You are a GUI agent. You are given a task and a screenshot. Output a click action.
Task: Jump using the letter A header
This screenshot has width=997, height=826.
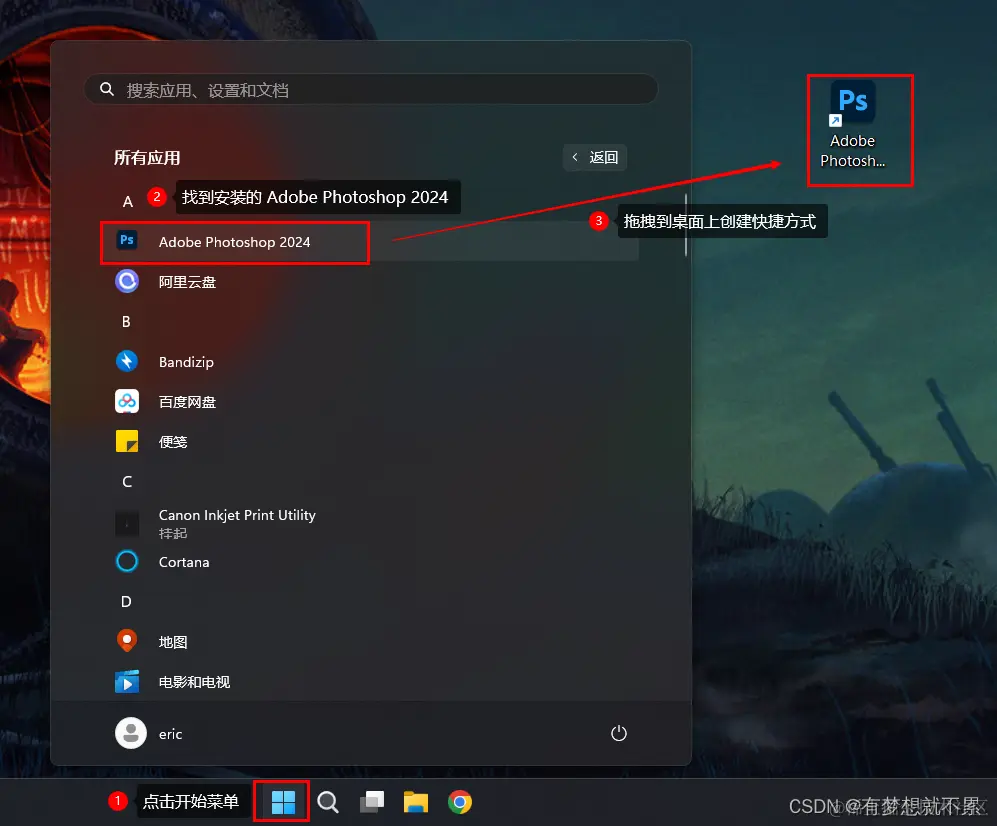(127, 202)
